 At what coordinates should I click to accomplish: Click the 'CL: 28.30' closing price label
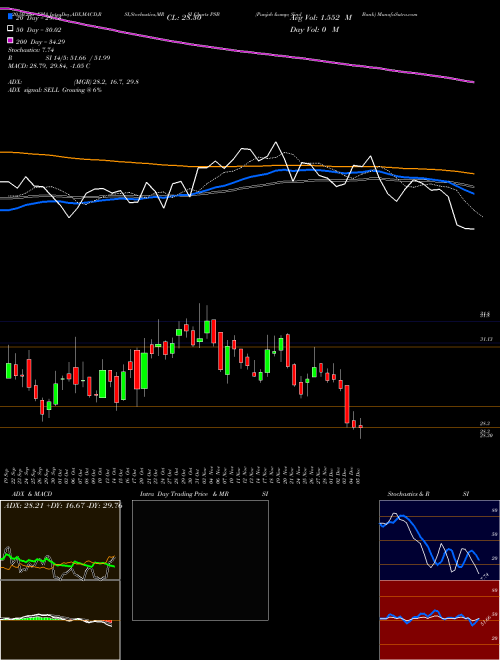(x=184, y=18)
